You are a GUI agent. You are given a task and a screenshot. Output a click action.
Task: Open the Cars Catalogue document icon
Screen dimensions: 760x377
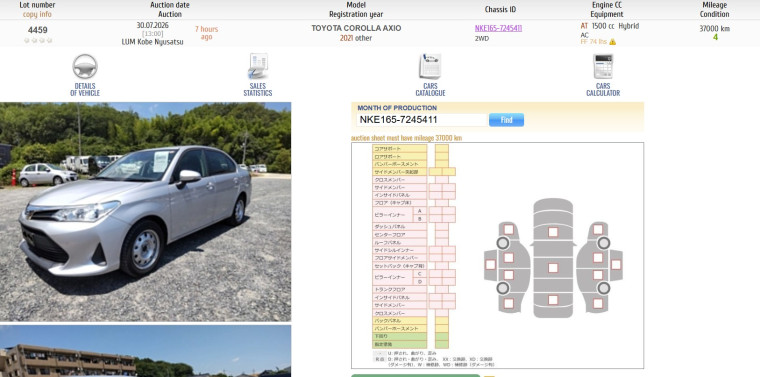[430, 66]
